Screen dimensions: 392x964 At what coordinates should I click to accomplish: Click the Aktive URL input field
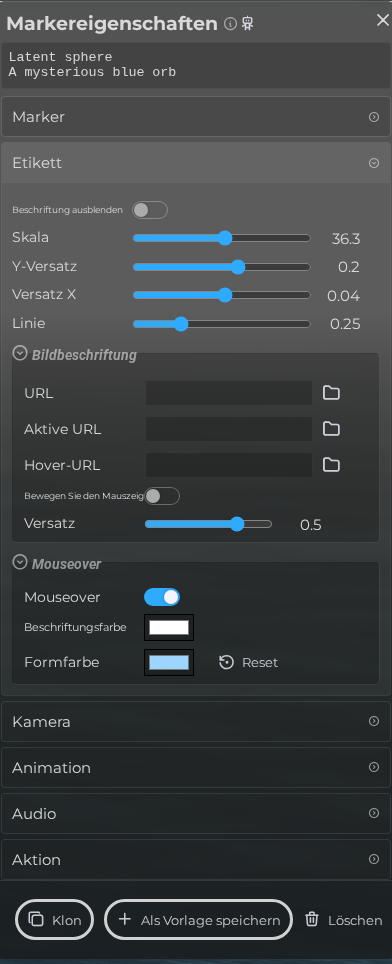click(x=229, y=429)
